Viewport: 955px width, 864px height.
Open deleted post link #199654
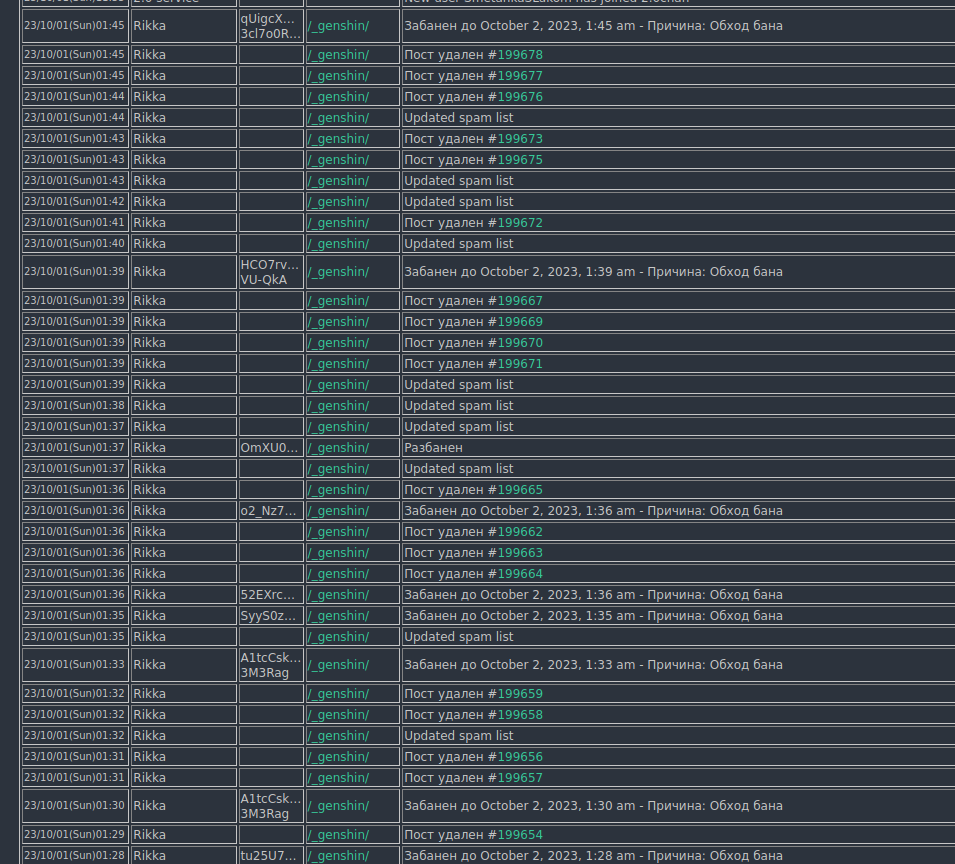520,835
